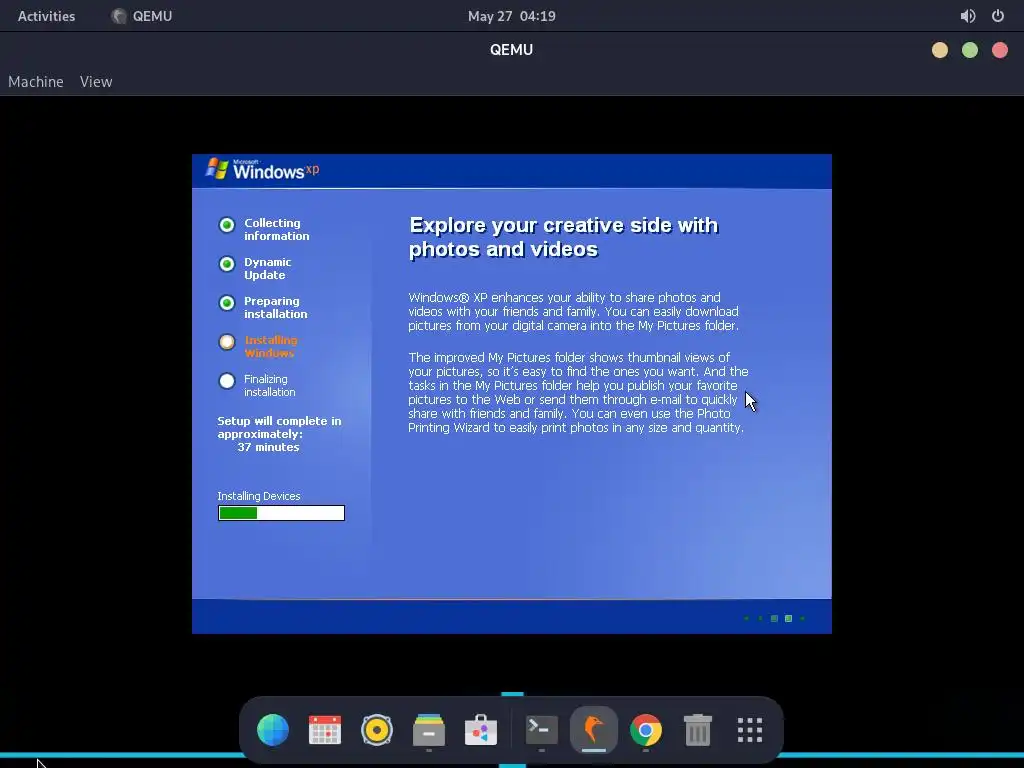Screen dimensions: 1024x768
Task: Maximize the QEMU window green button
Action: pos(970,50)
